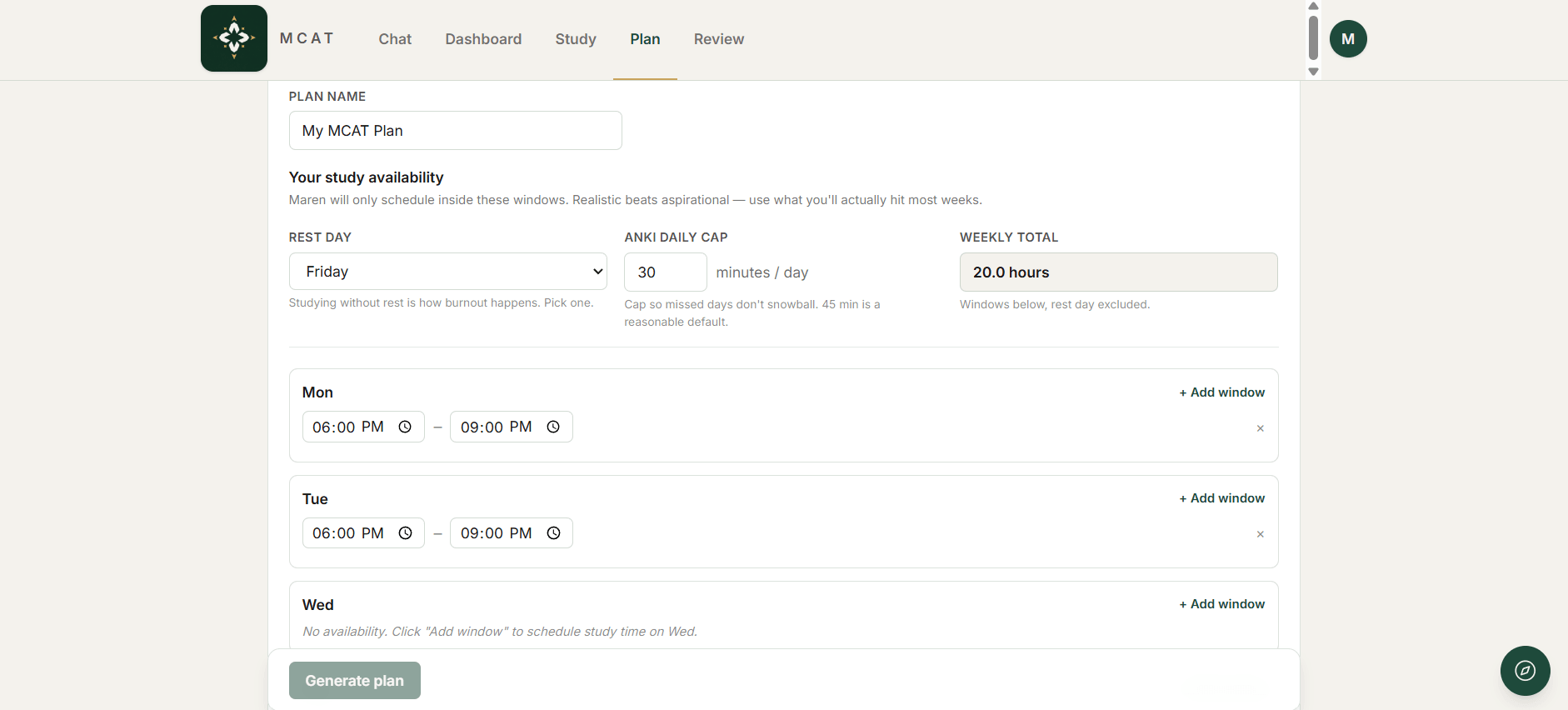1568x710 pixels.
Task: Open time picker clock for Tue end time
Action: [553, 533]
